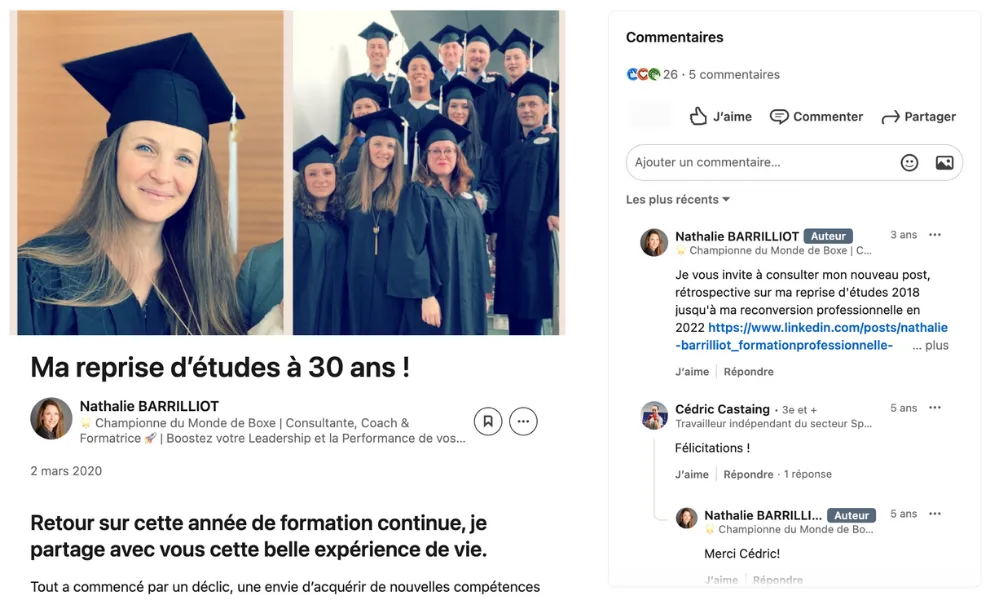Click the J'aime thumbs-up button
The height and width of the screenshot is (601, 990).
click(x=721, y=117)
